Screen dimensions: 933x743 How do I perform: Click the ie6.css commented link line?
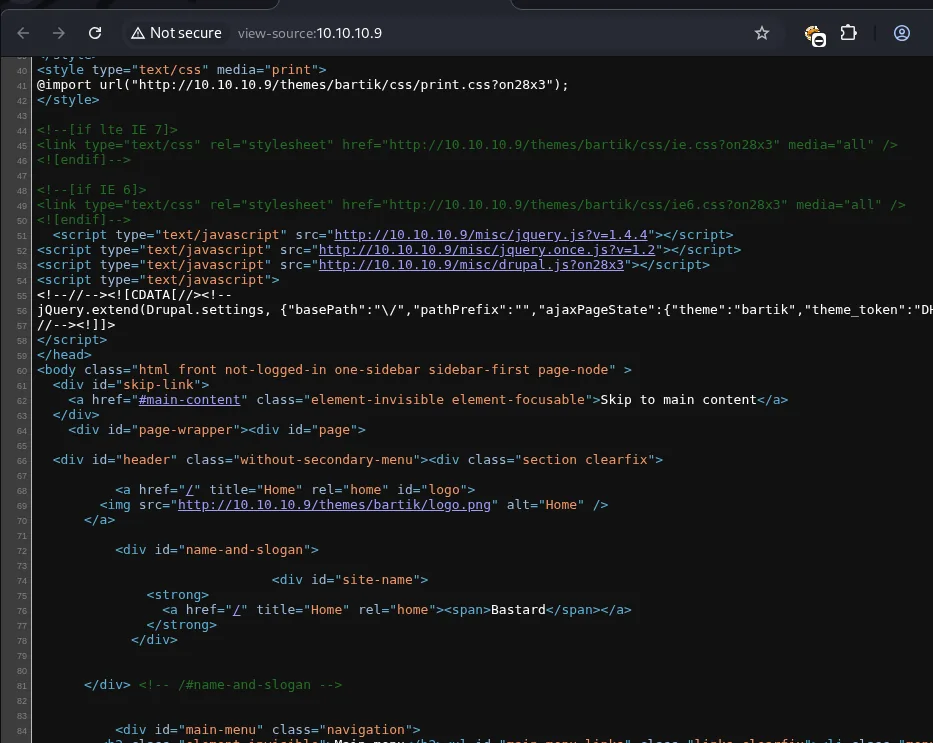(471, 205)
